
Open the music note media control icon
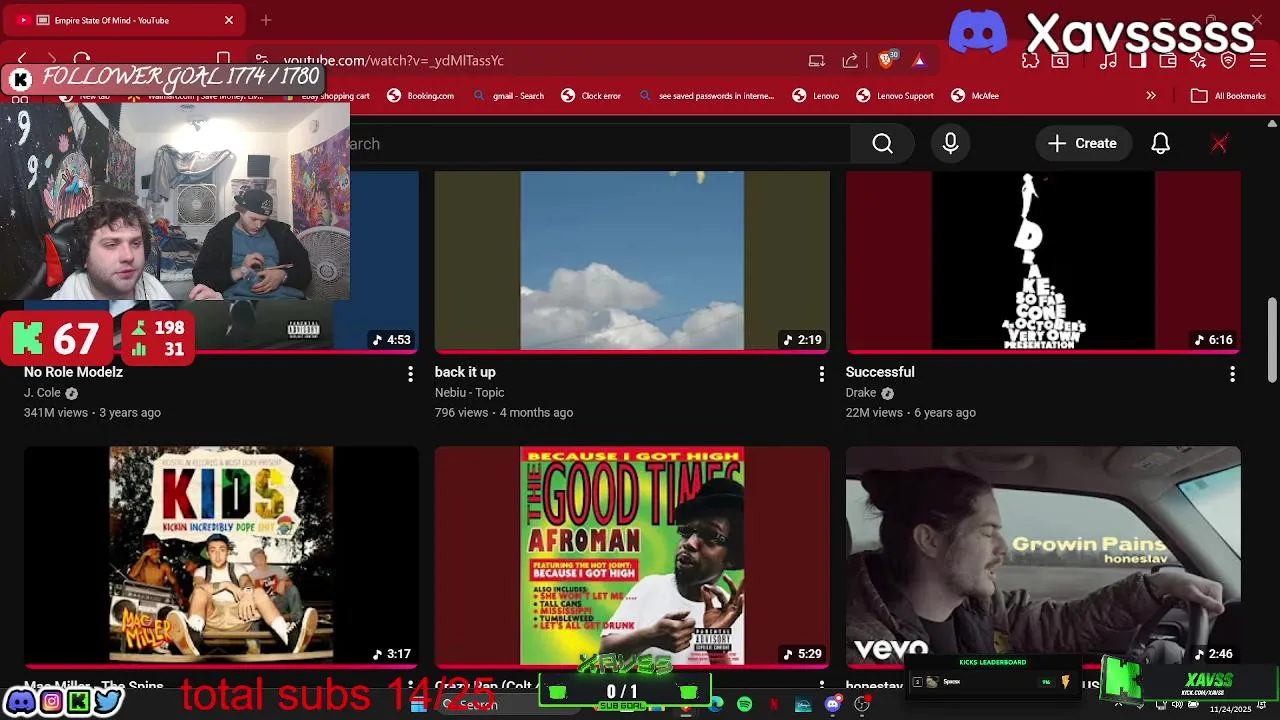[x=1108, y=60]
